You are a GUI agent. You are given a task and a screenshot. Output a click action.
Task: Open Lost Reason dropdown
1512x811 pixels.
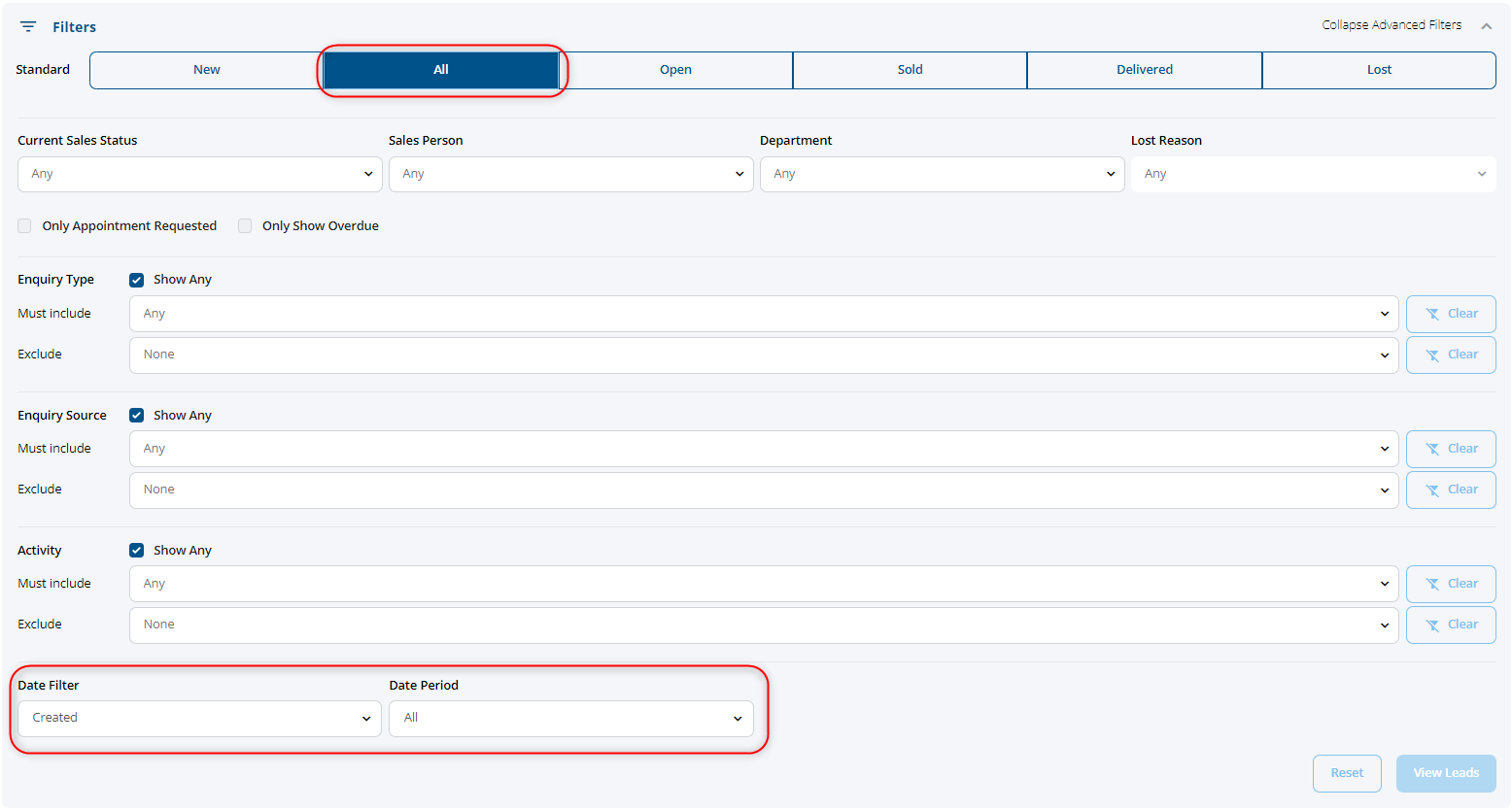1314,174
